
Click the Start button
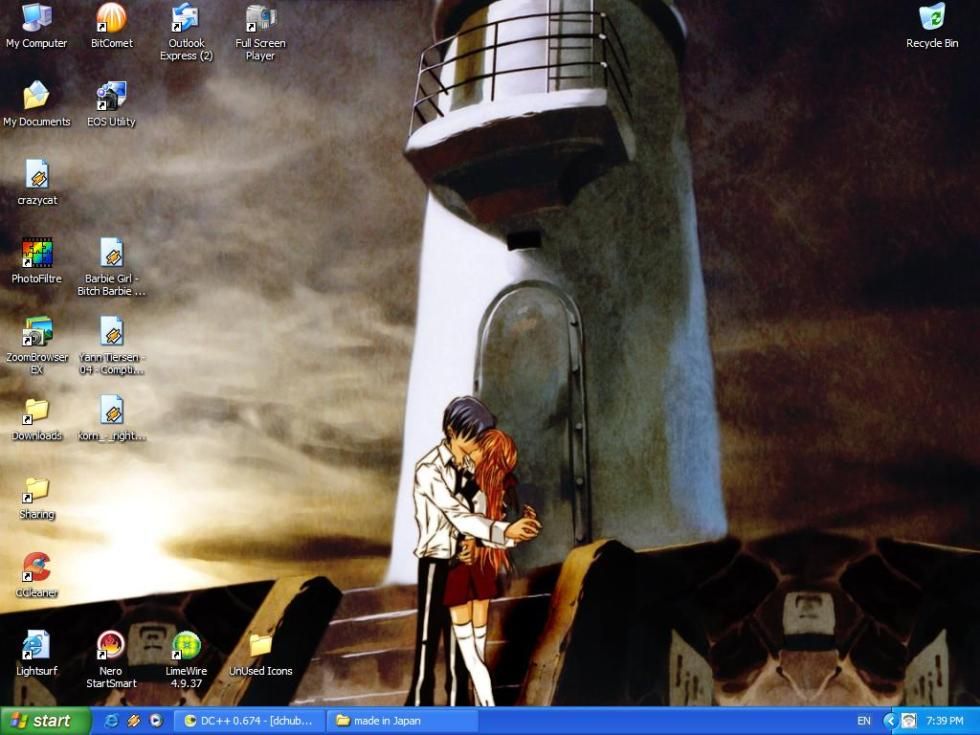45,721
